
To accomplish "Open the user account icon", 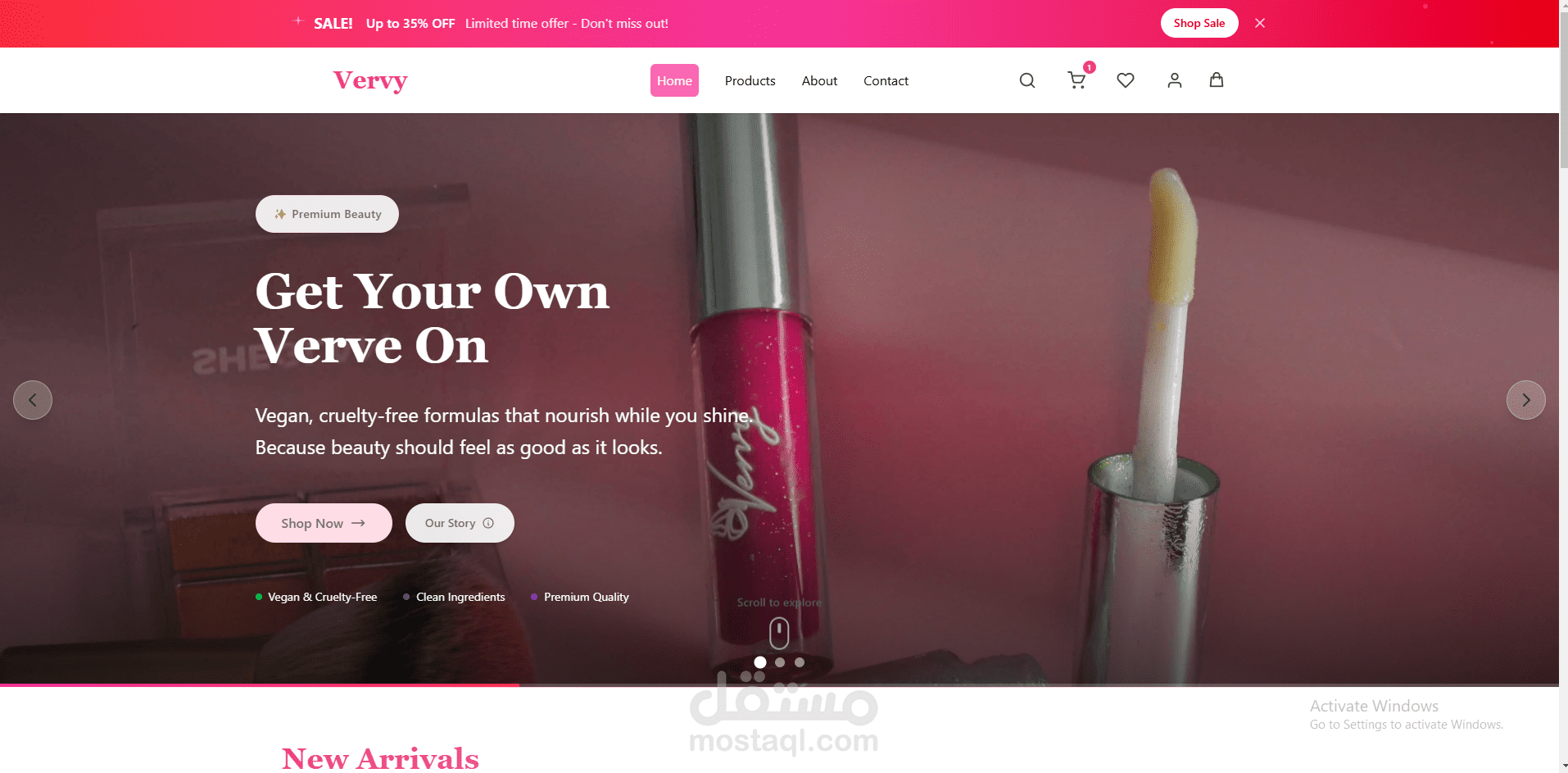I will (1175, 80).
